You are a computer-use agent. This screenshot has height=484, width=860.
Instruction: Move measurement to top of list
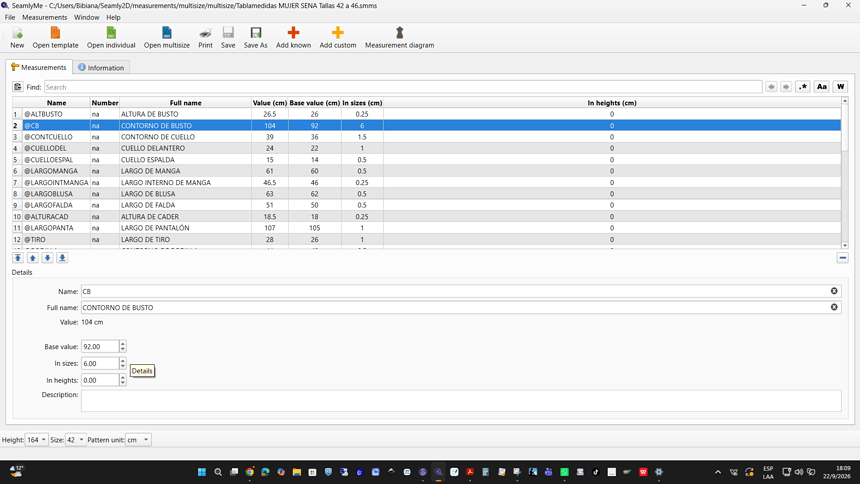18,258
